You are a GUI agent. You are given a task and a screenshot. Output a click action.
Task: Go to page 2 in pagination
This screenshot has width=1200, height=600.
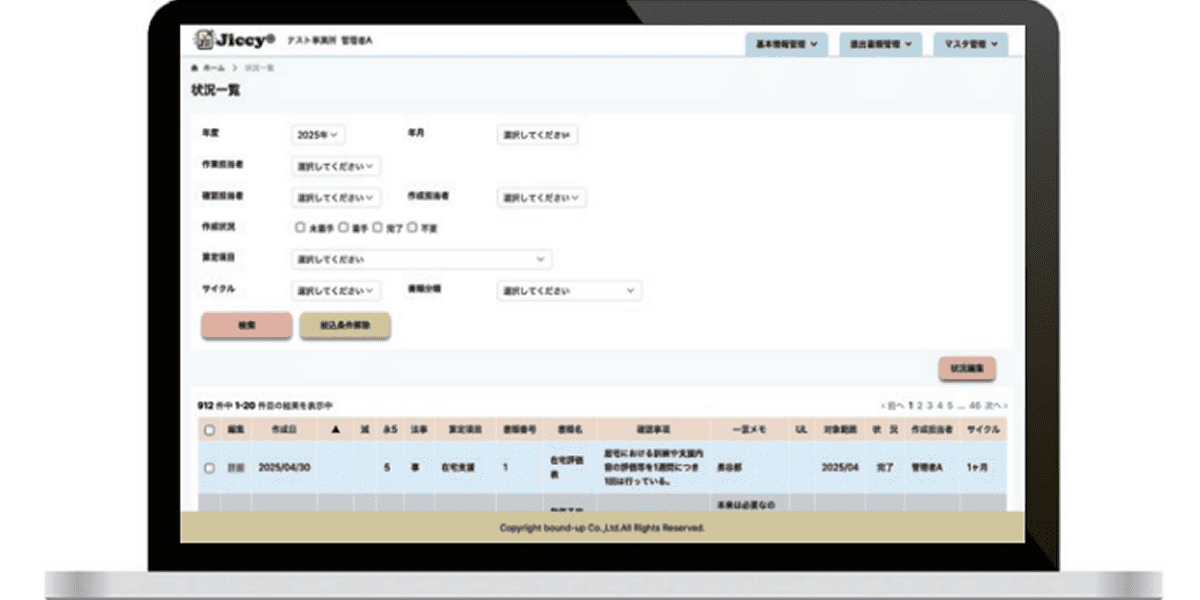(x=920, y=406)
